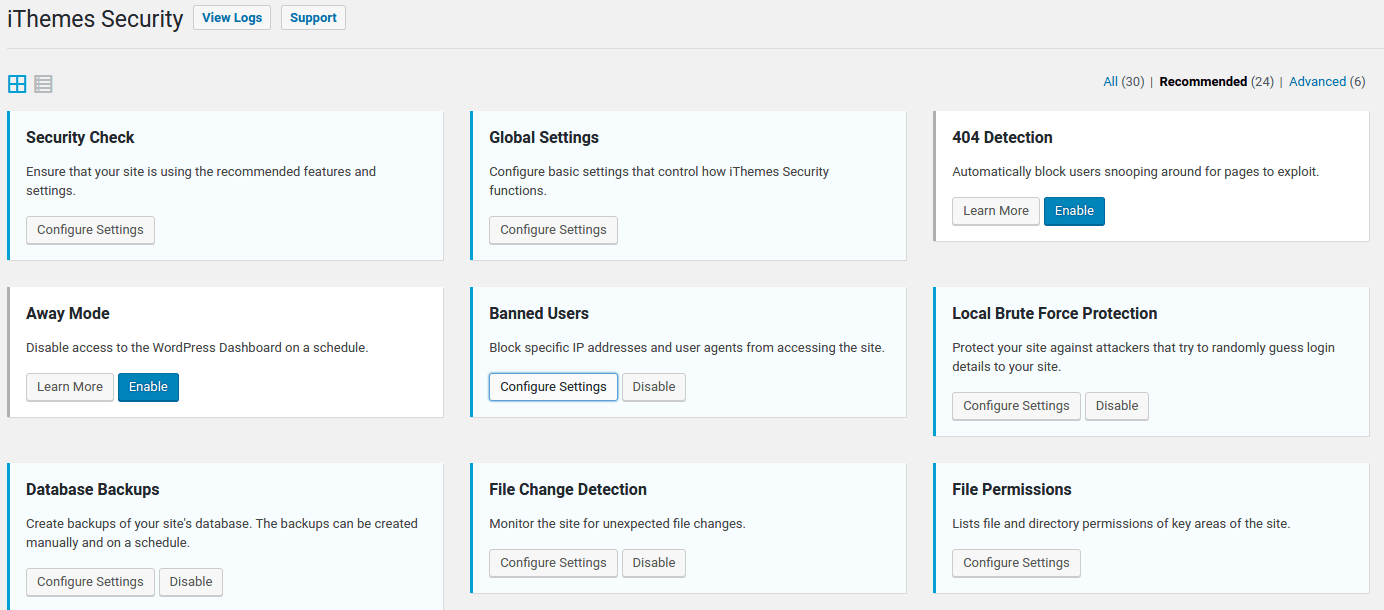Screen dimensions: 1384x610
Task: Click the Banned Users heading
Action: click(539, 313)
